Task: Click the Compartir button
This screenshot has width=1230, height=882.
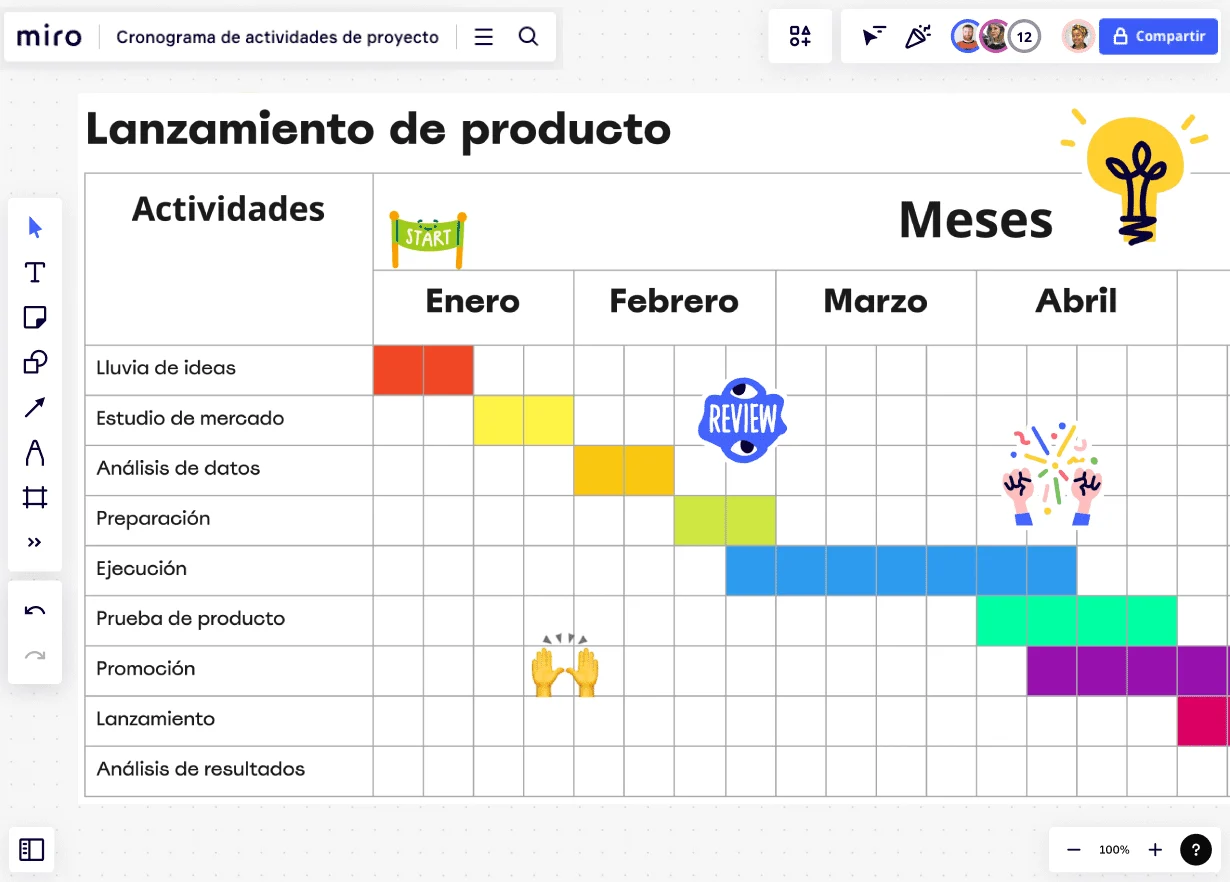Action: [1158, 36]
